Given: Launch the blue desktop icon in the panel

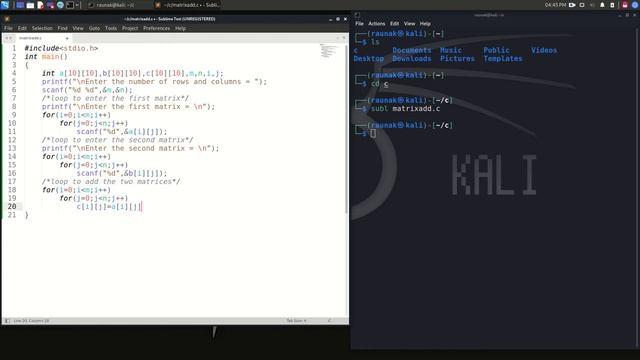Looking at the screenshot, I should tap(20, 5).
